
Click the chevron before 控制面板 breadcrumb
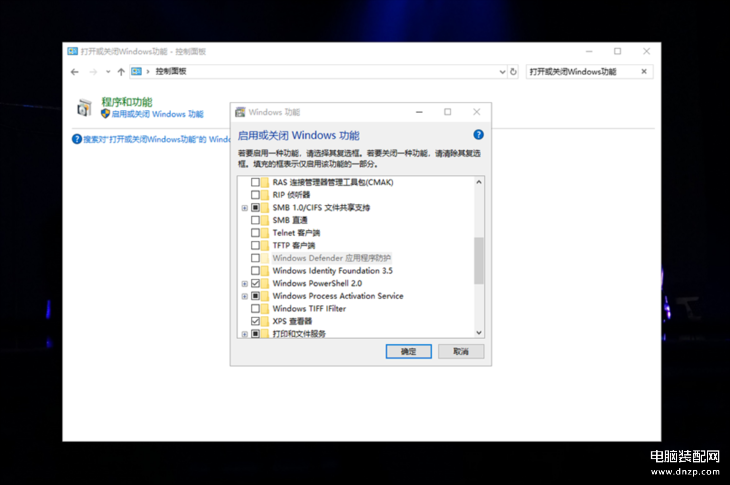pos(148,72)
